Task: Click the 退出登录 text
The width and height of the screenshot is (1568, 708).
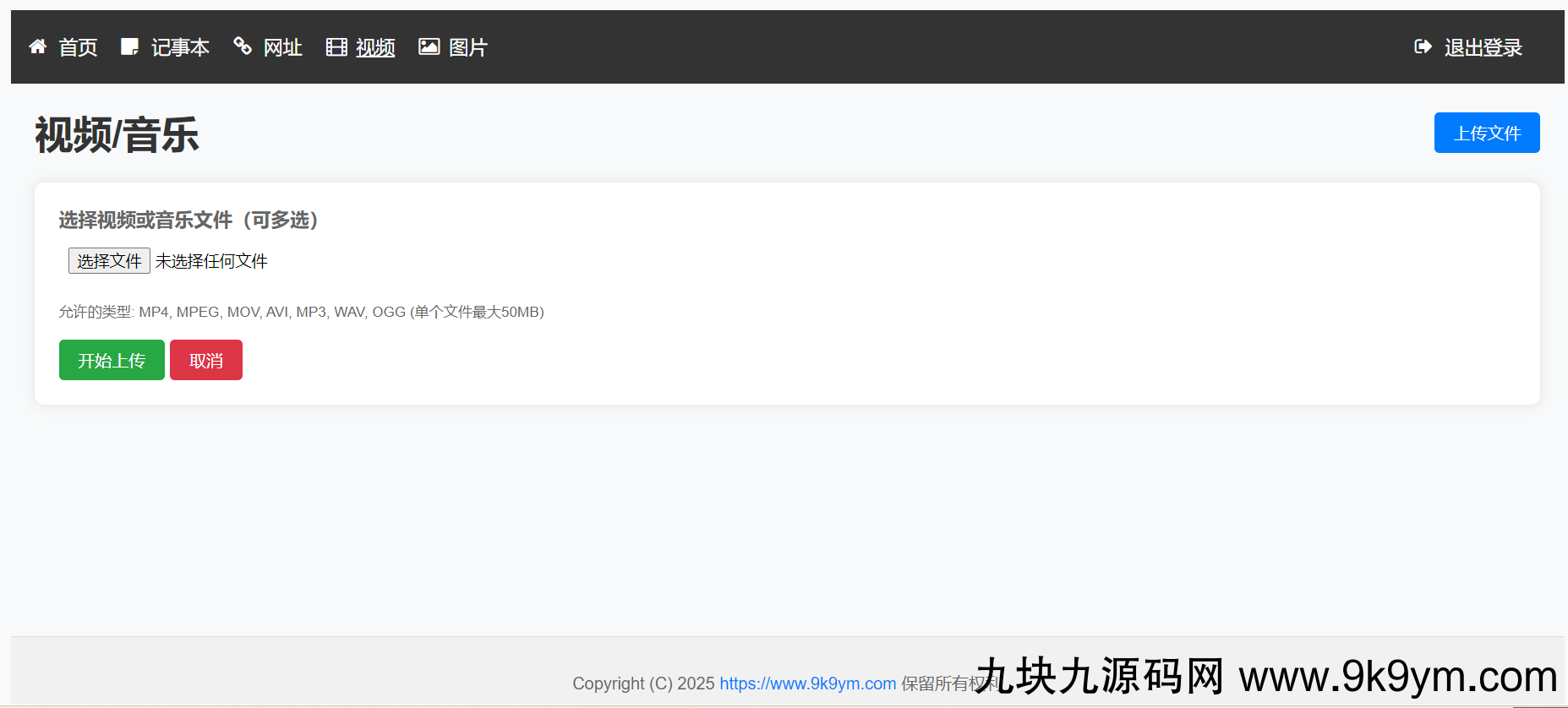Action: pos(1483,48)
